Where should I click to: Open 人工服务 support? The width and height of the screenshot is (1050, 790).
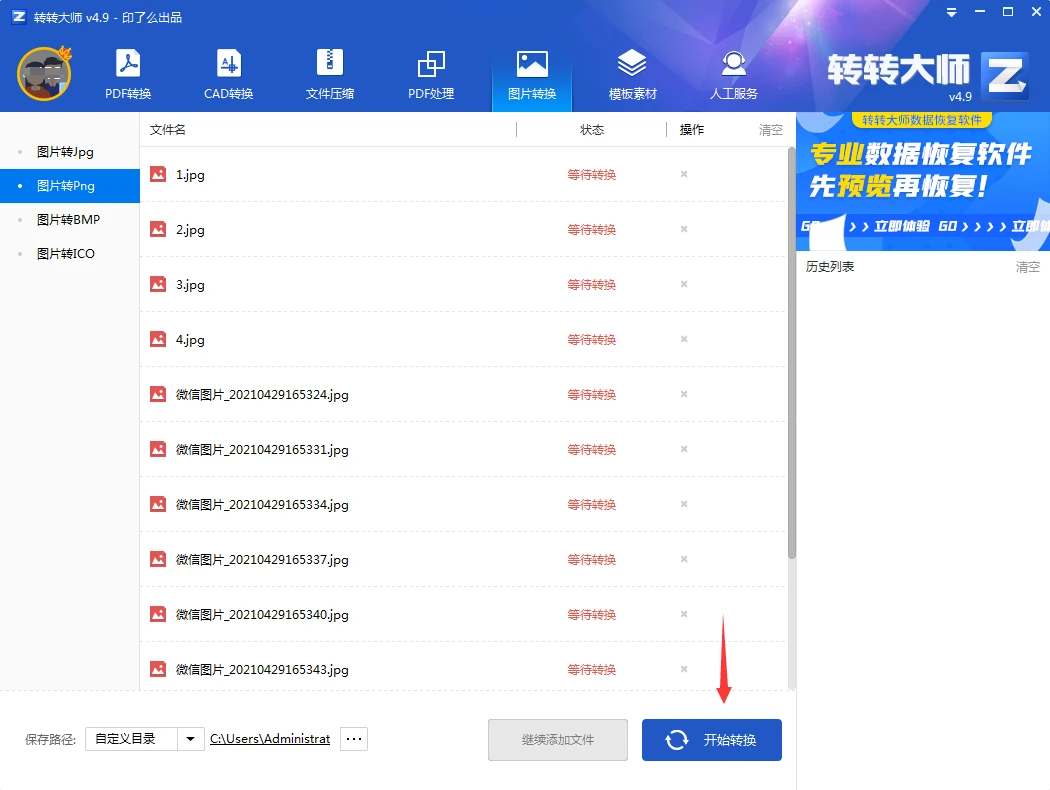click(733, 72)
